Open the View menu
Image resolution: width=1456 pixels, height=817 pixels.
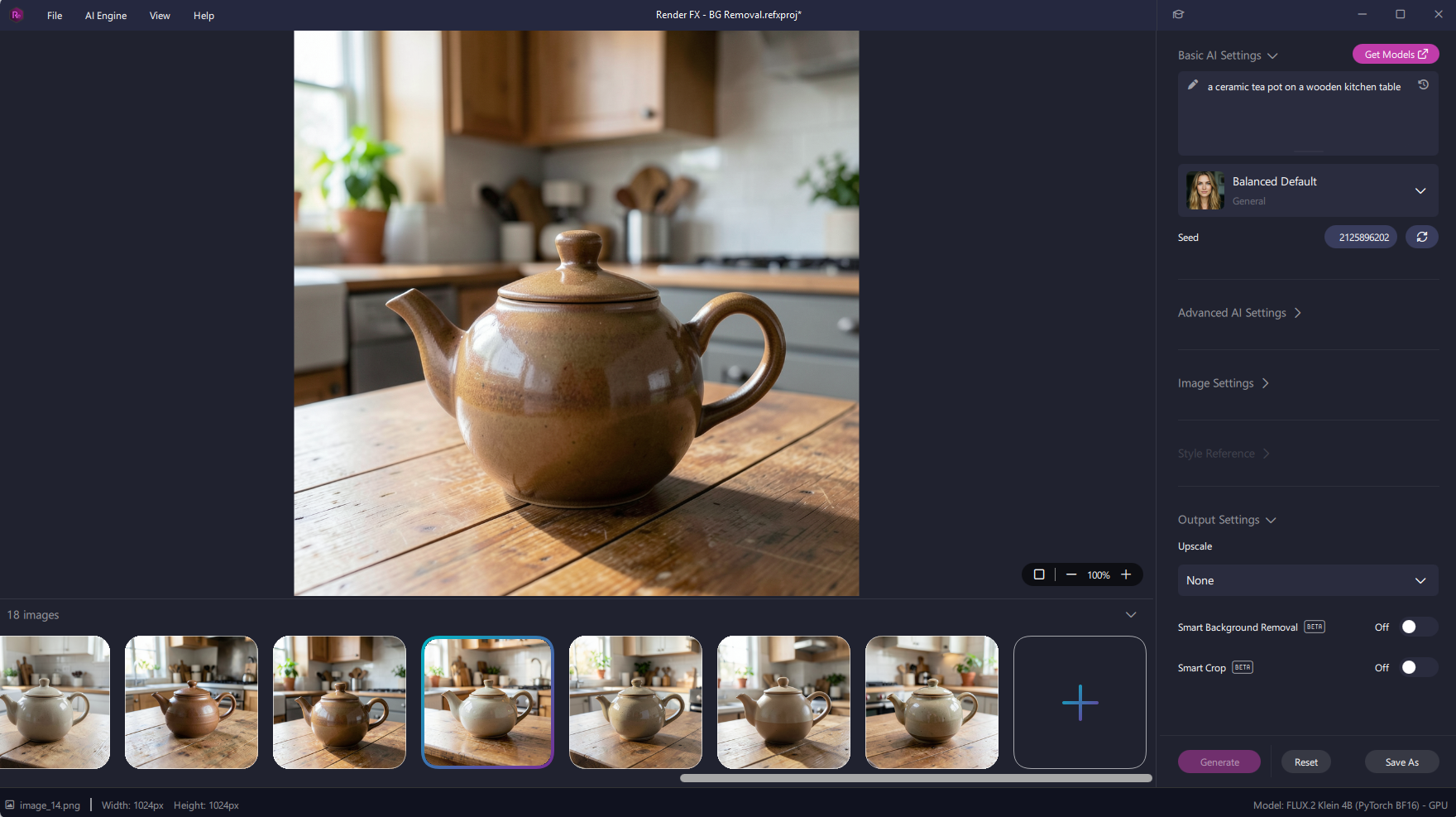point(160,16)
